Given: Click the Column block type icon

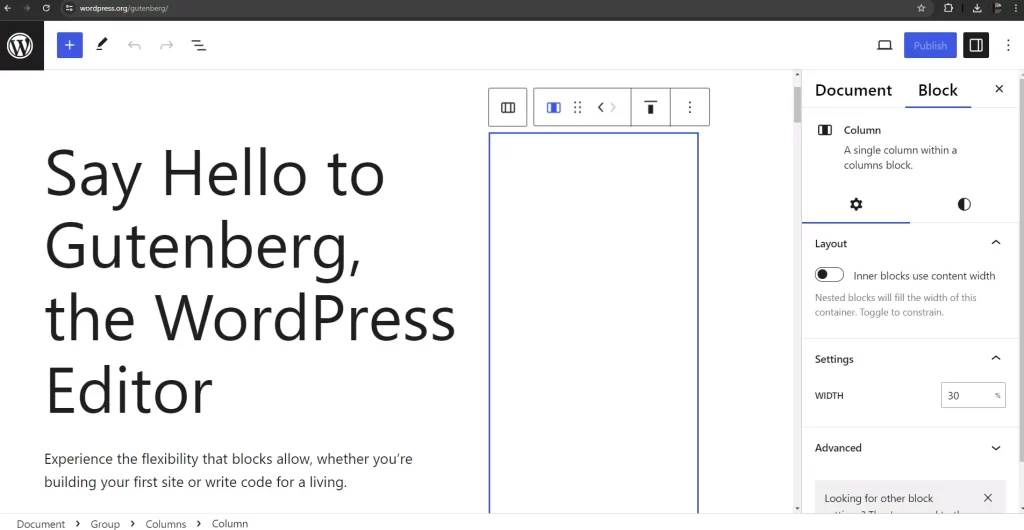Looking at the screenshot, I should pyautogui.click(x=553, y=107).
